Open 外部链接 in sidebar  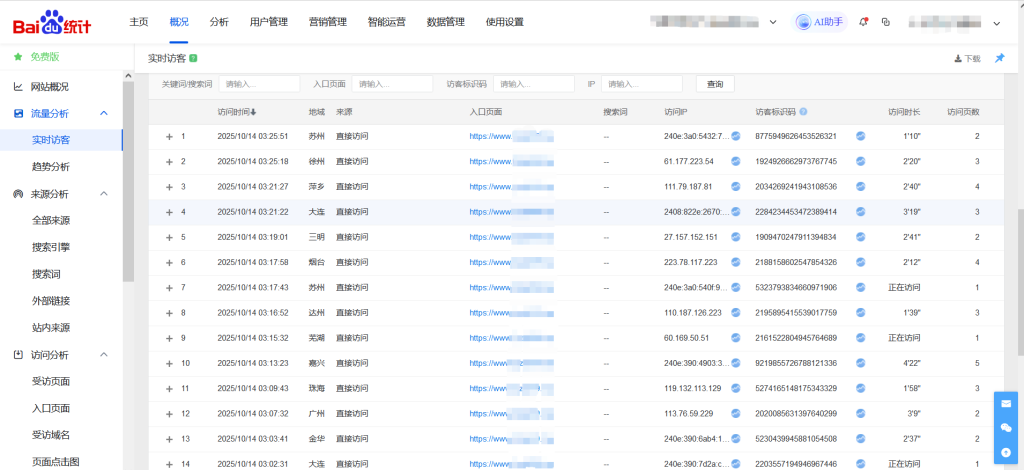(51, 301)
